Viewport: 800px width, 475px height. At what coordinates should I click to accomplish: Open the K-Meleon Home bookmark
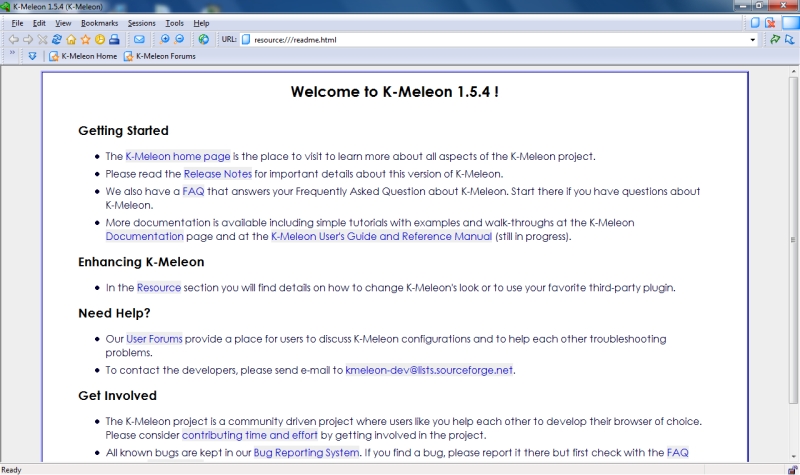tap(83, 56)
